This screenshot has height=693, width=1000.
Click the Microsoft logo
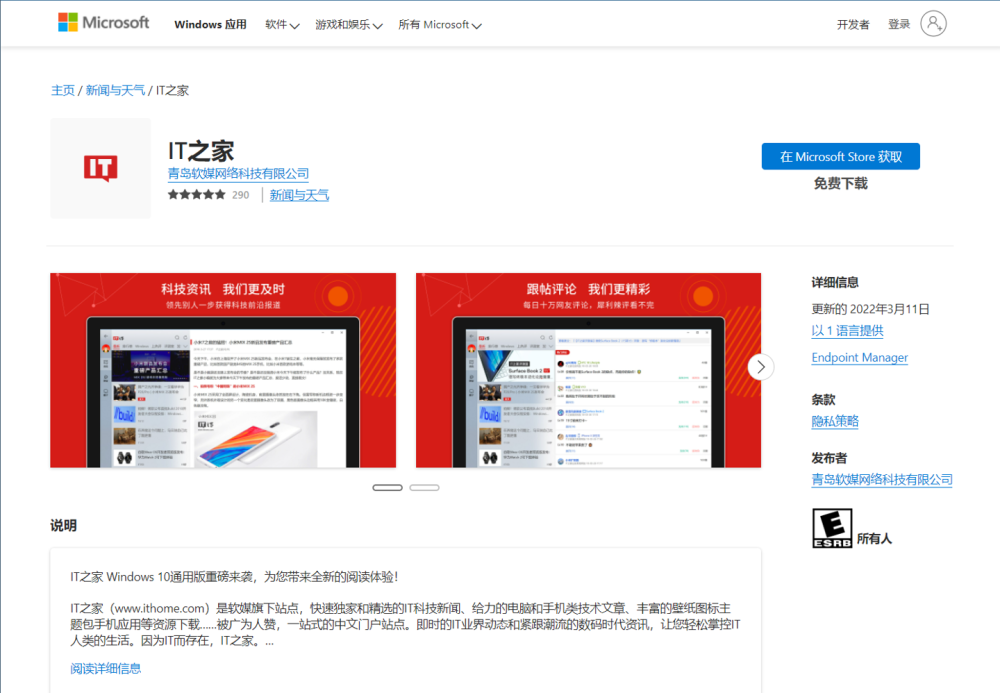[103, 23]
